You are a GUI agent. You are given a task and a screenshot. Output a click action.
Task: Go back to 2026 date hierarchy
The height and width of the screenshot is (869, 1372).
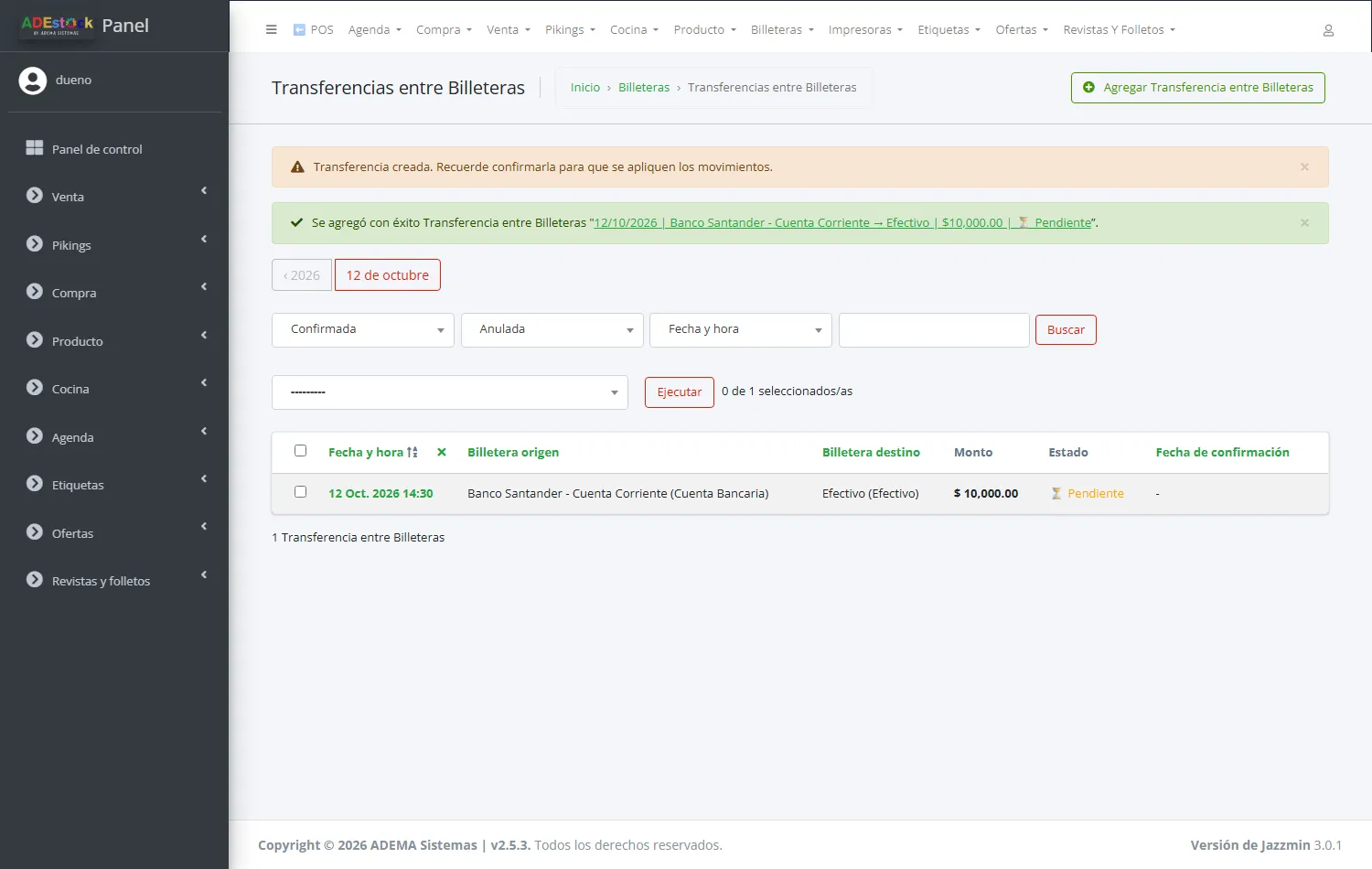coord(302,275)
